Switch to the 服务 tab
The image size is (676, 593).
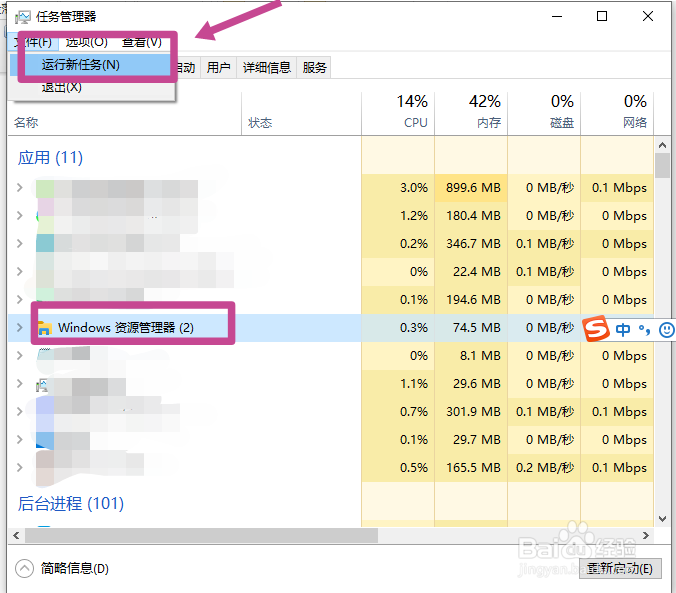314,68
